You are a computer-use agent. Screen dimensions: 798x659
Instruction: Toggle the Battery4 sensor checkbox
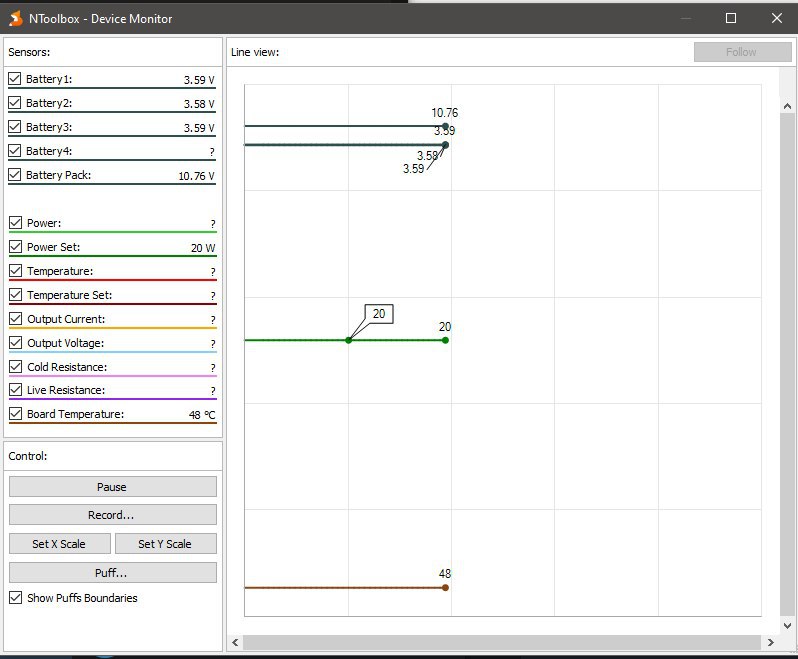point(15,151)
